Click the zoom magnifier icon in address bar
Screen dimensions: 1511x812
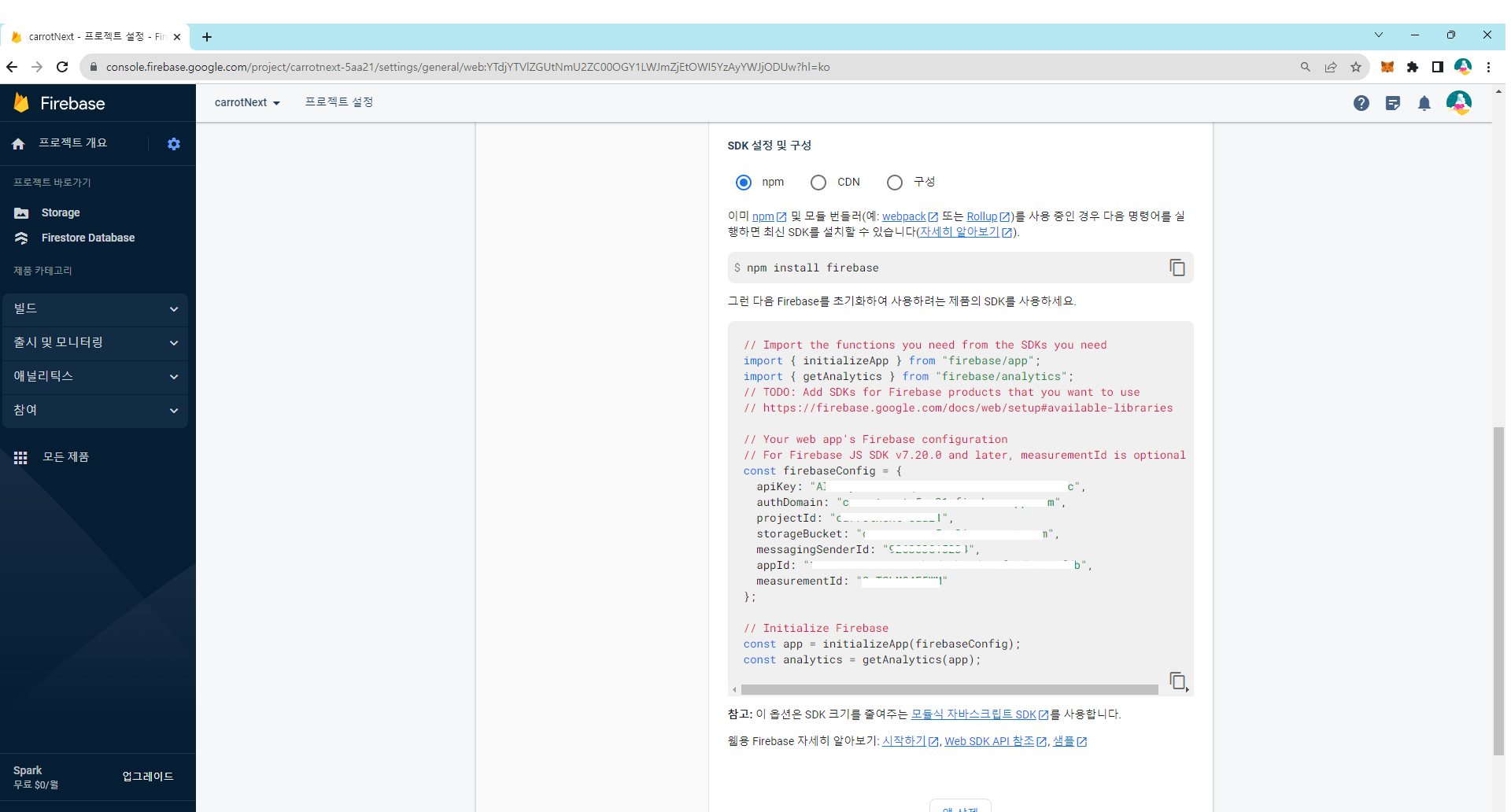coord(1305,67)
